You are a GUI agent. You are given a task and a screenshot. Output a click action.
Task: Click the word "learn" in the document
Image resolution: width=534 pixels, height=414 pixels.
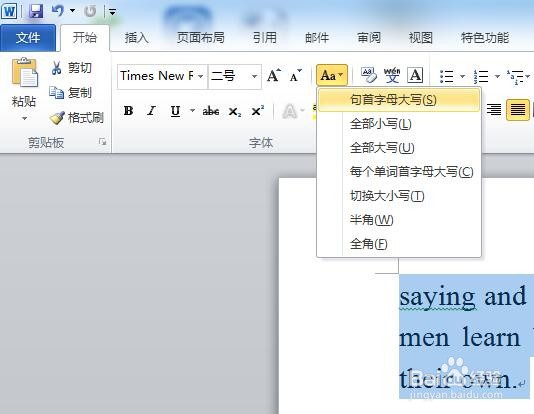click(491, 338)
